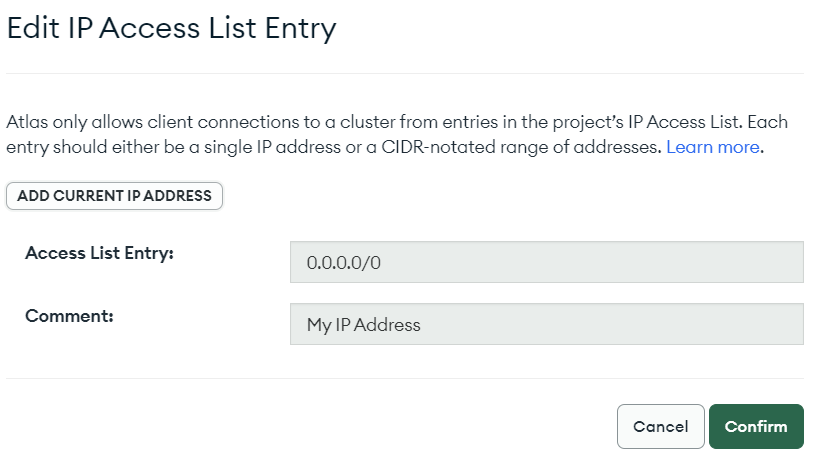Viewport: 822px width, 452px height.
Task: Click the word 'Atlas' in the description
Action: click(x=27, y=123)
